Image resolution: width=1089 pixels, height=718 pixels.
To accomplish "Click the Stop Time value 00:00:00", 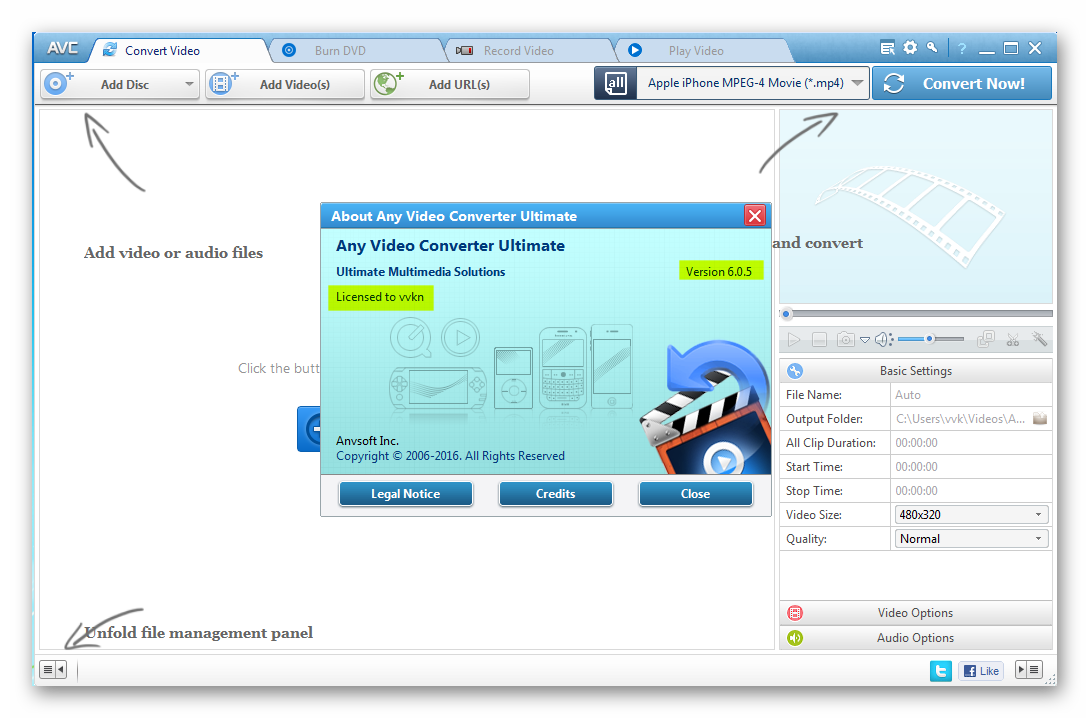I will (x=916, y=491).
